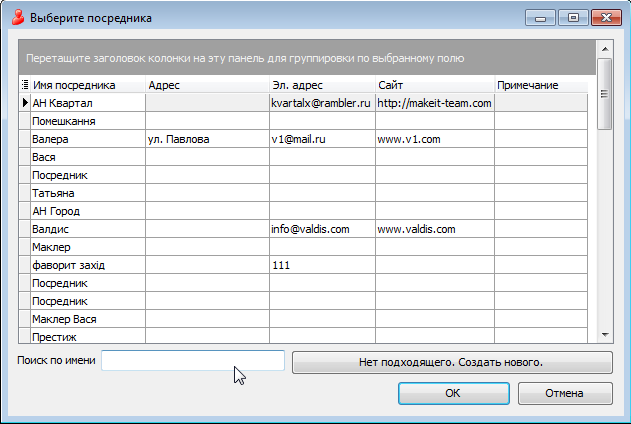Screen dimensions: 631x424
Task: Choose the фаворит захід row
Action: [x=87, y=265]
